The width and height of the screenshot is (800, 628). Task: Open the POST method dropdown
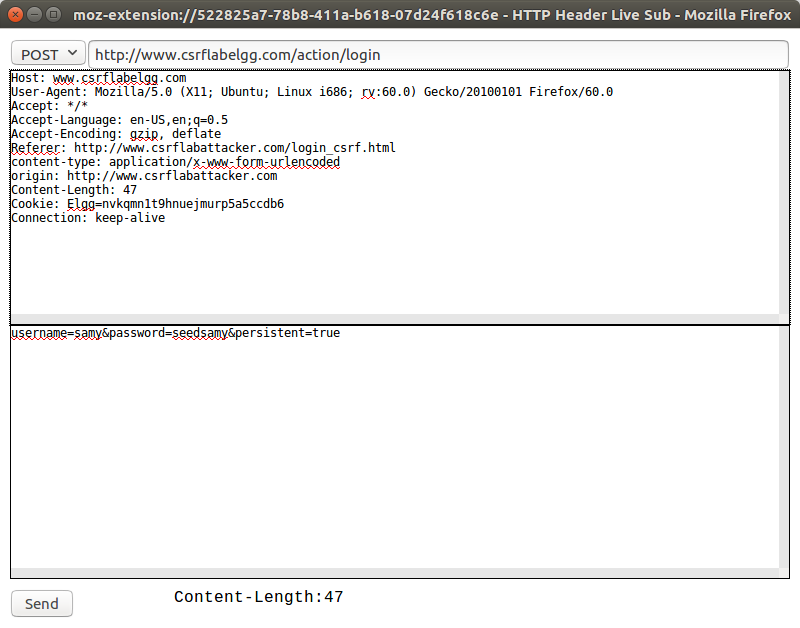48,54
